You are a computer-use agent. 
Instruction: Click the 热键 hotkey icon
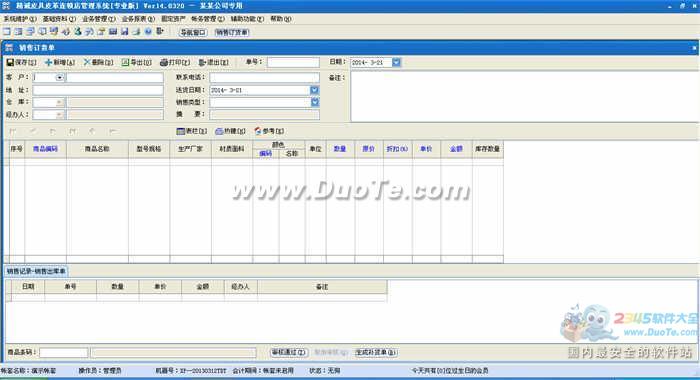tap(219, 131)
